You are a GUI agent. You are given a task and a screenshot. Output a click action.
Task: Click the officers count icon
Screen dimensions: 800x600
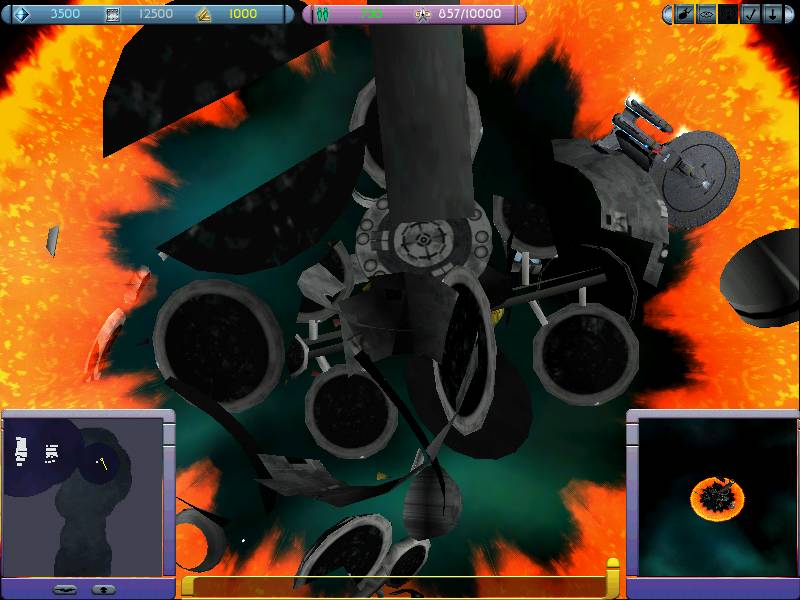[x=422, y=14]
